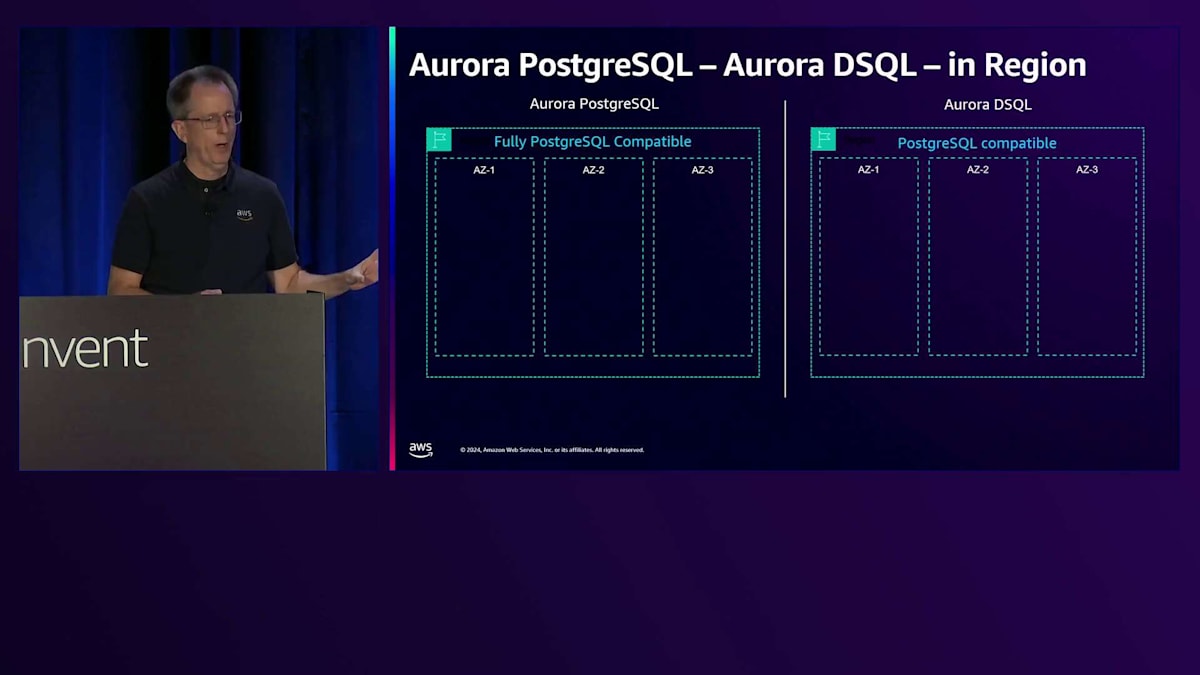Viewport: 1200px width, 675px height.
Task: Click the AZ-2 label under Aurora DSQL
Action: pos(977,170)
